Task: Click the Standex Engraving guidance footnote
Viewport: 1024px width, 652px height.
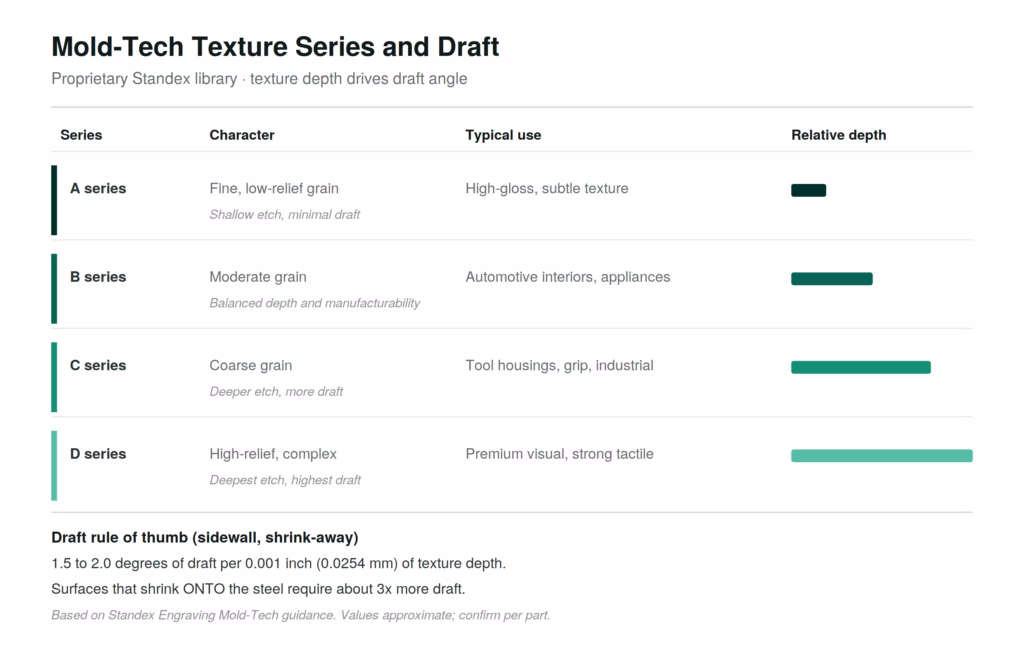Action: click(300, 615)
